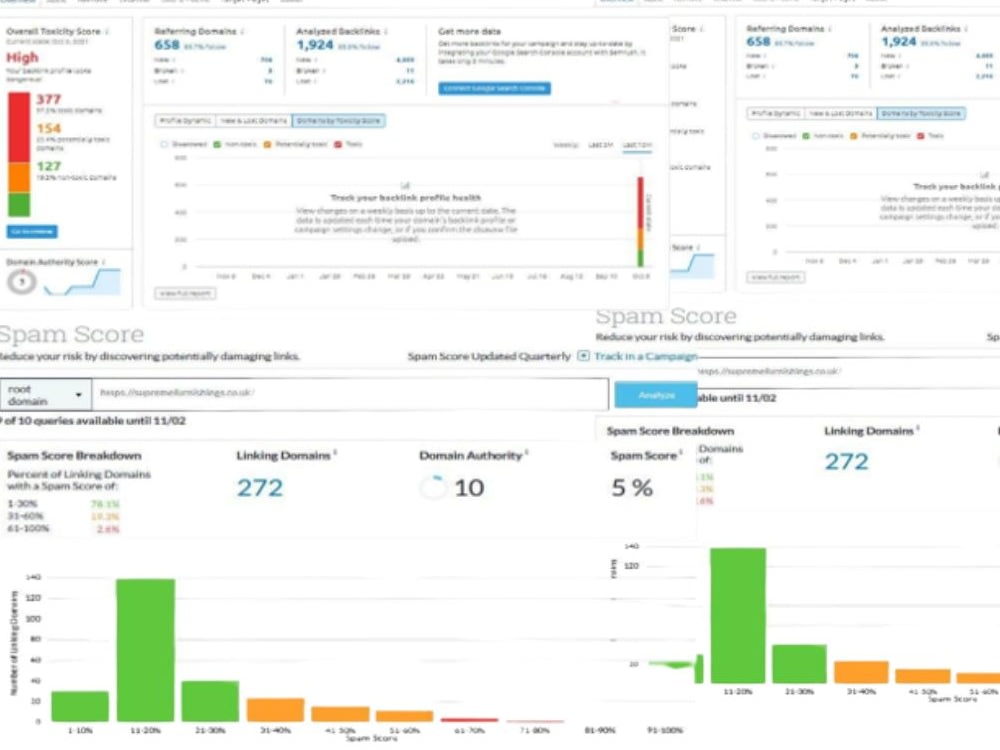The image size is (1000, 750).
Task: Click the orange segment of the toxicity bar
Action: 18,177
